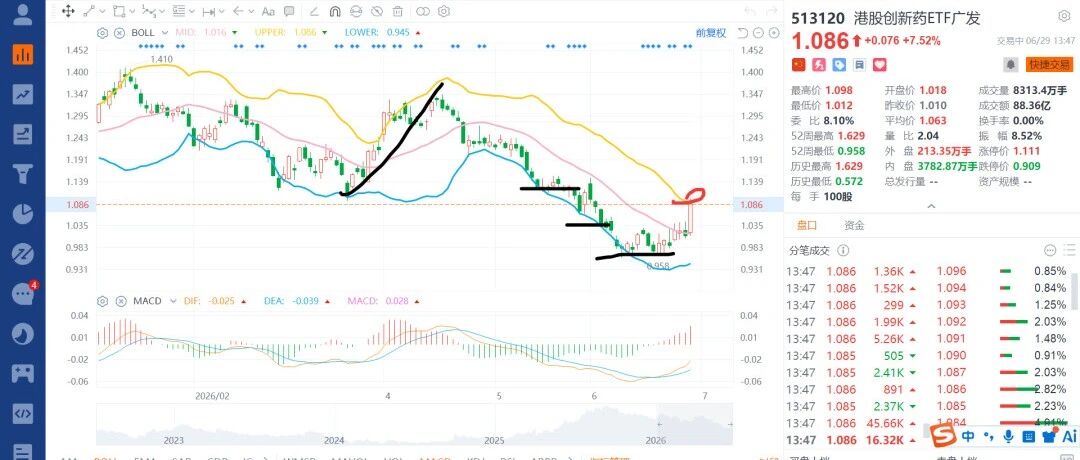The width and height of the screenshot is (1080, 460).
Task: Click the China flag market icon
Action: coord(798,65)
